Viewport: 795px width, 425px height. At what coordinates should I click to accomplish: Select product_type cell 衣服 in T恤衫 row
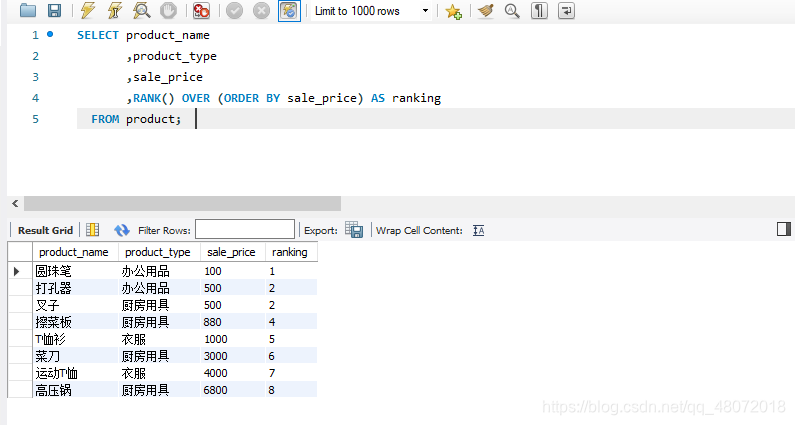[x=159, y=339]
